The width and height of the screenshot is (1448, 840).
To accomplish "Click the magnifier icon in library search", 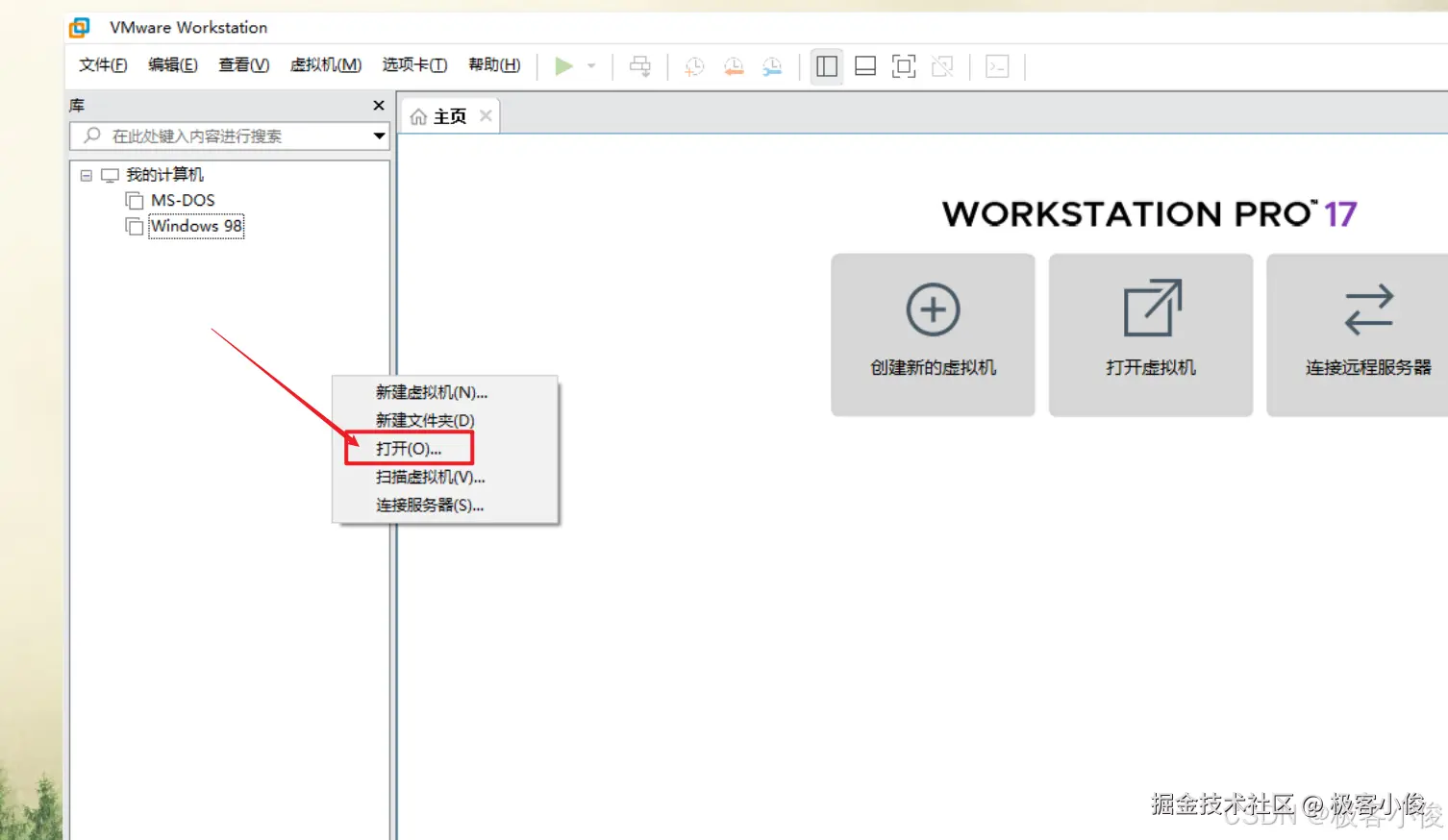I will coord(92,136).
